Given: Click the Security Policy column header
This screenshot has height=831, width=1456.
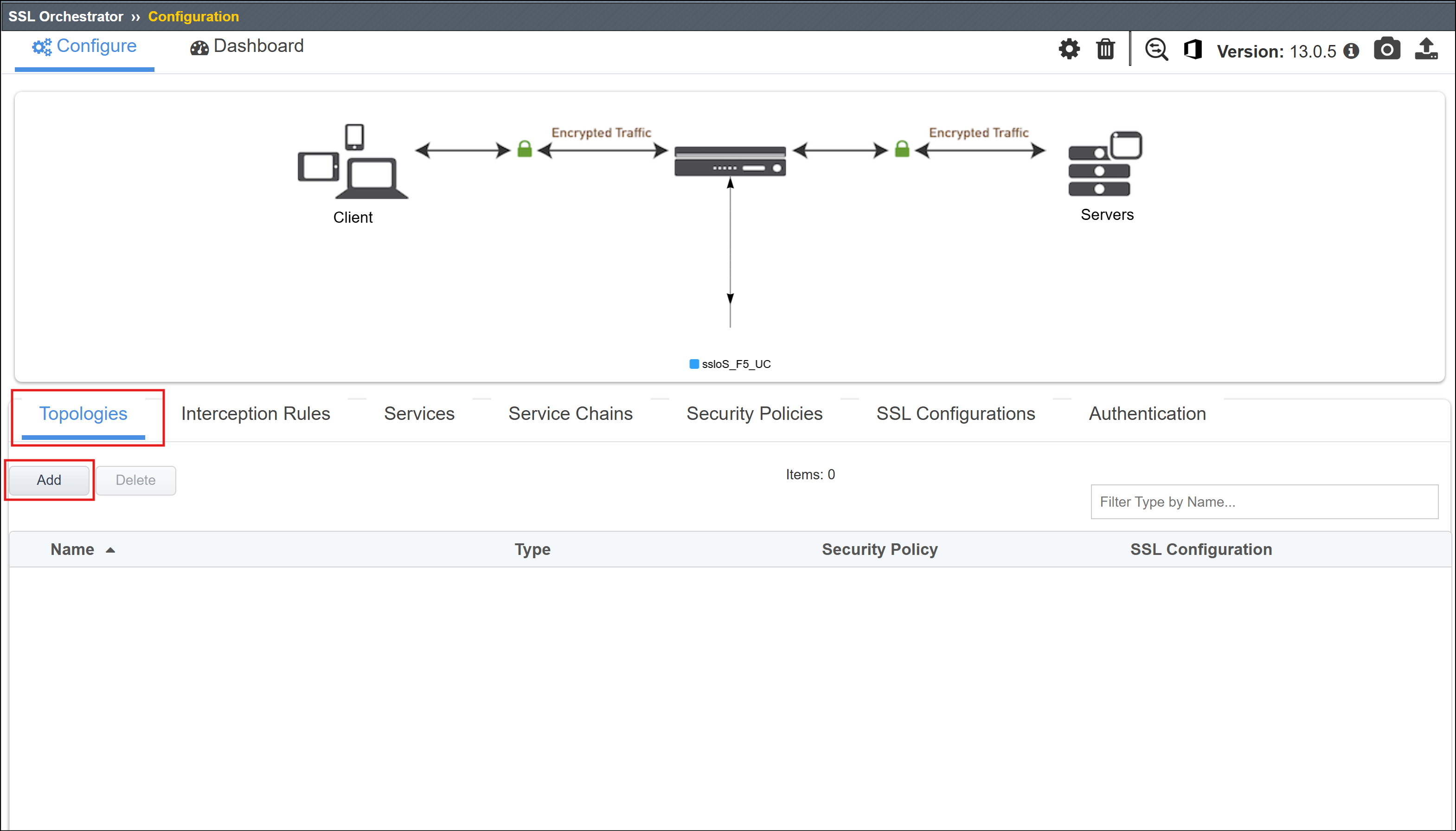Looking at the screenshot, I should point(880,550).
